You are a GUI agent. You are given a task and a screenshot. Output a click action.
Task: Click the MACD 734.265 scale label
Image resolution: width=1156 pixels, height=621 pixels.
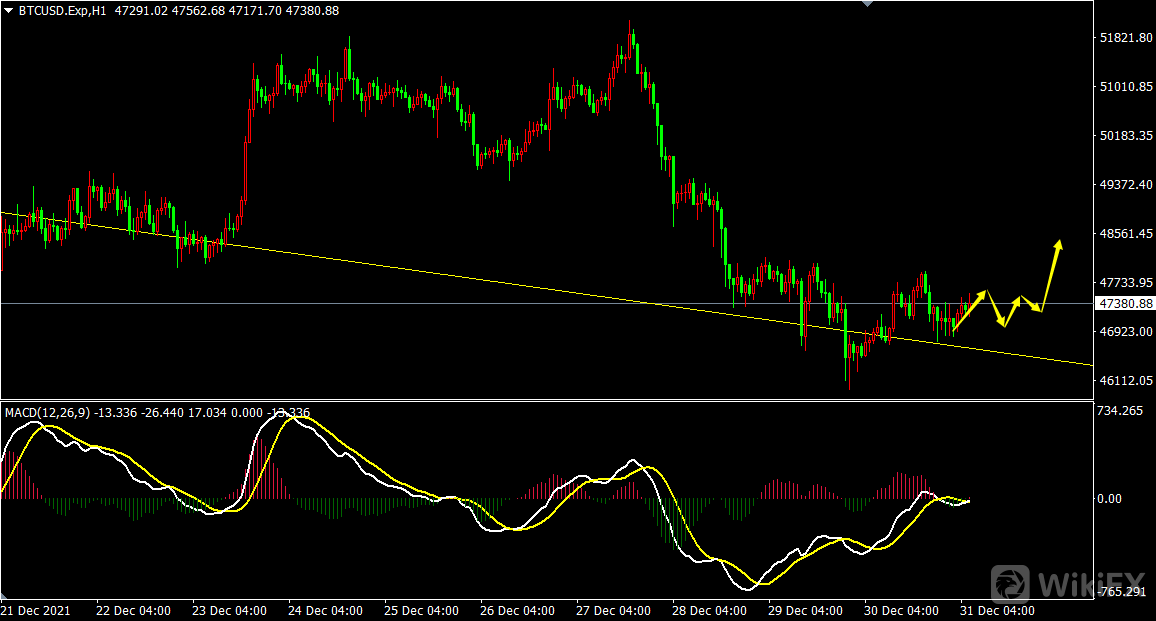click(x=1120, y=411)
